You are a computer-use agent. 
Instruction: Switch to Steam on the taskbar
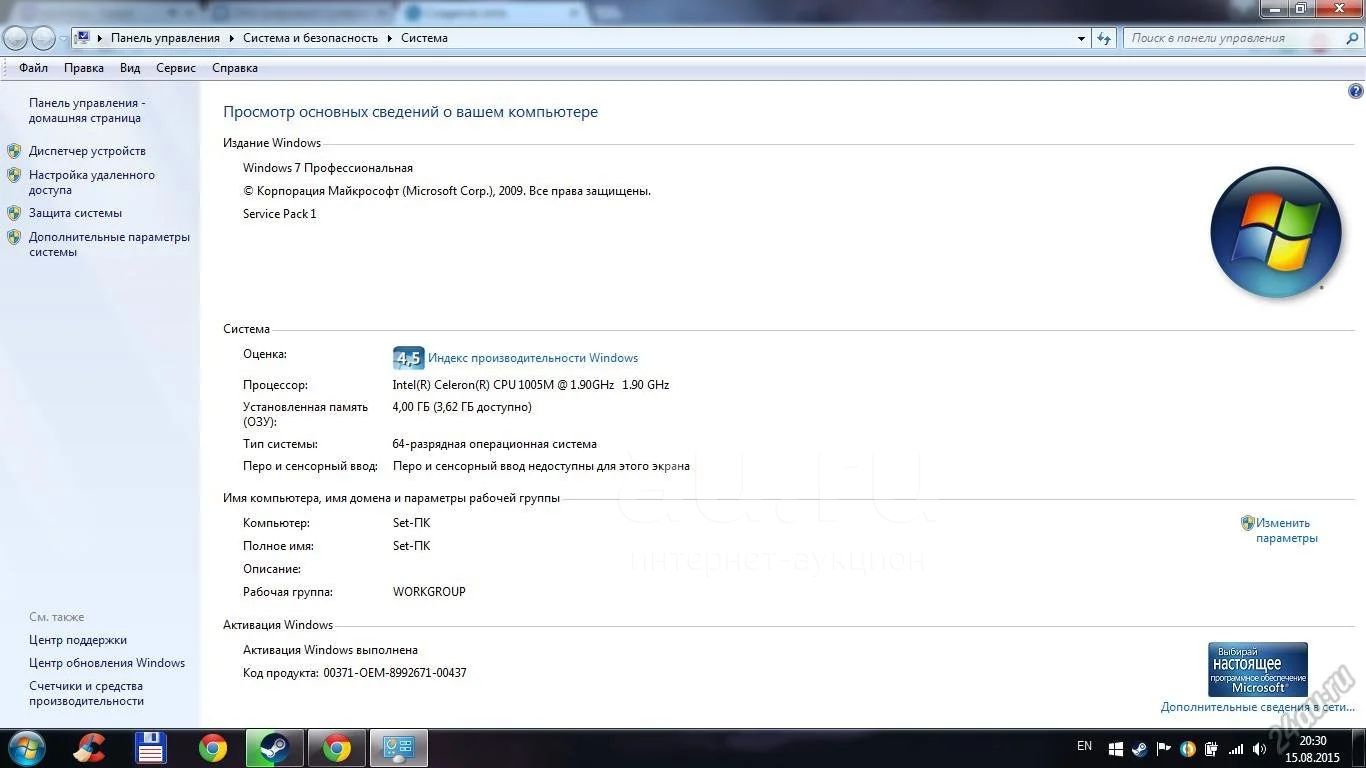pos(275,748)
